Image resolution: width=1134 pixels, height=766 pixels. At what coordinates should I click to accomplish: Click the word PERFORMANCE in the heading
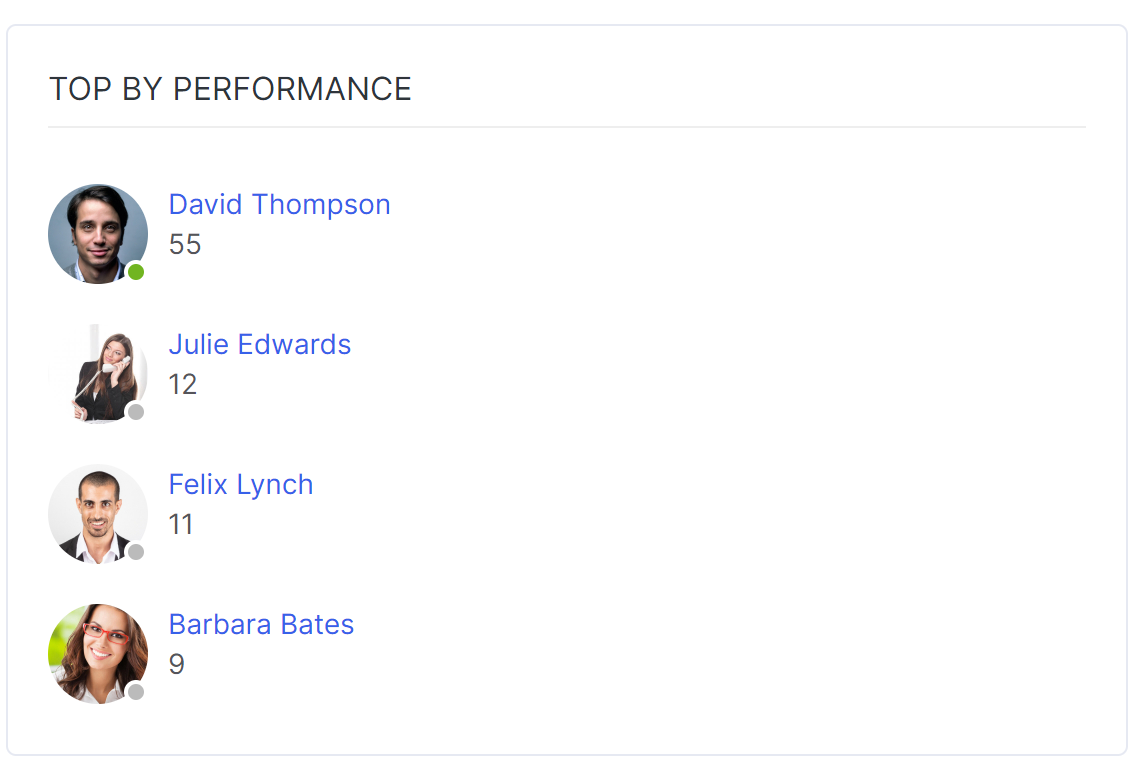(x=291, y=89)
